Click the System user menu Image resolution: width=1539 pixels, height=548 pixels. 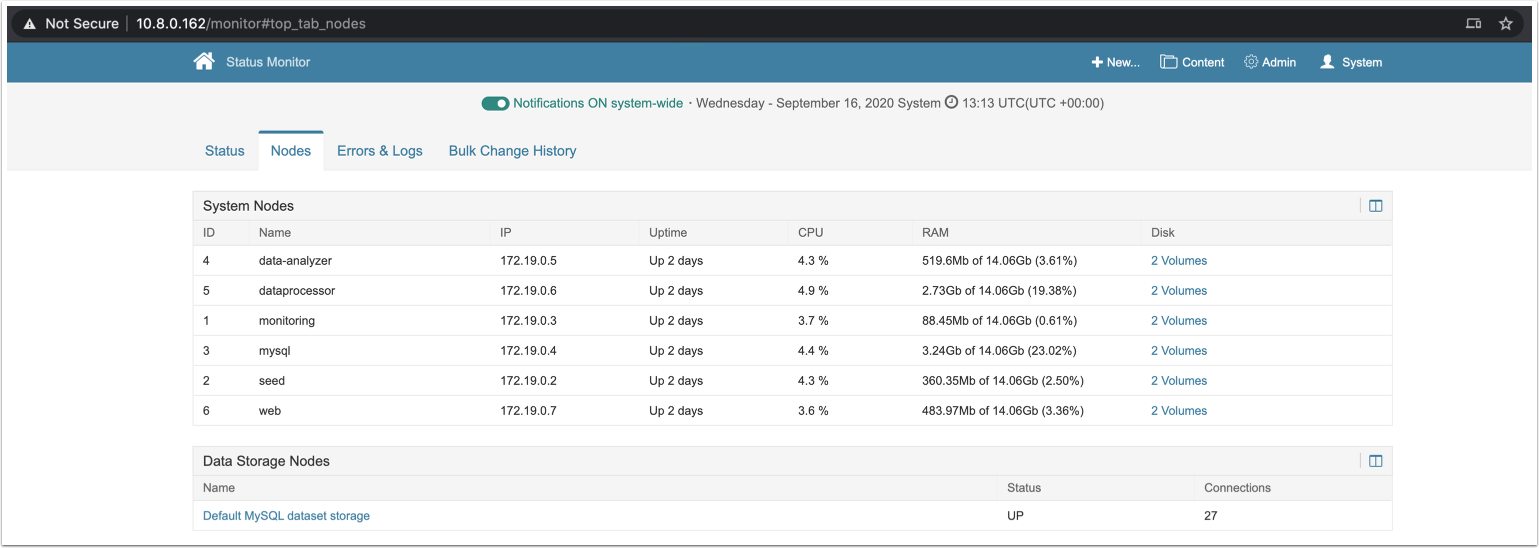(x=1351, y=62)
